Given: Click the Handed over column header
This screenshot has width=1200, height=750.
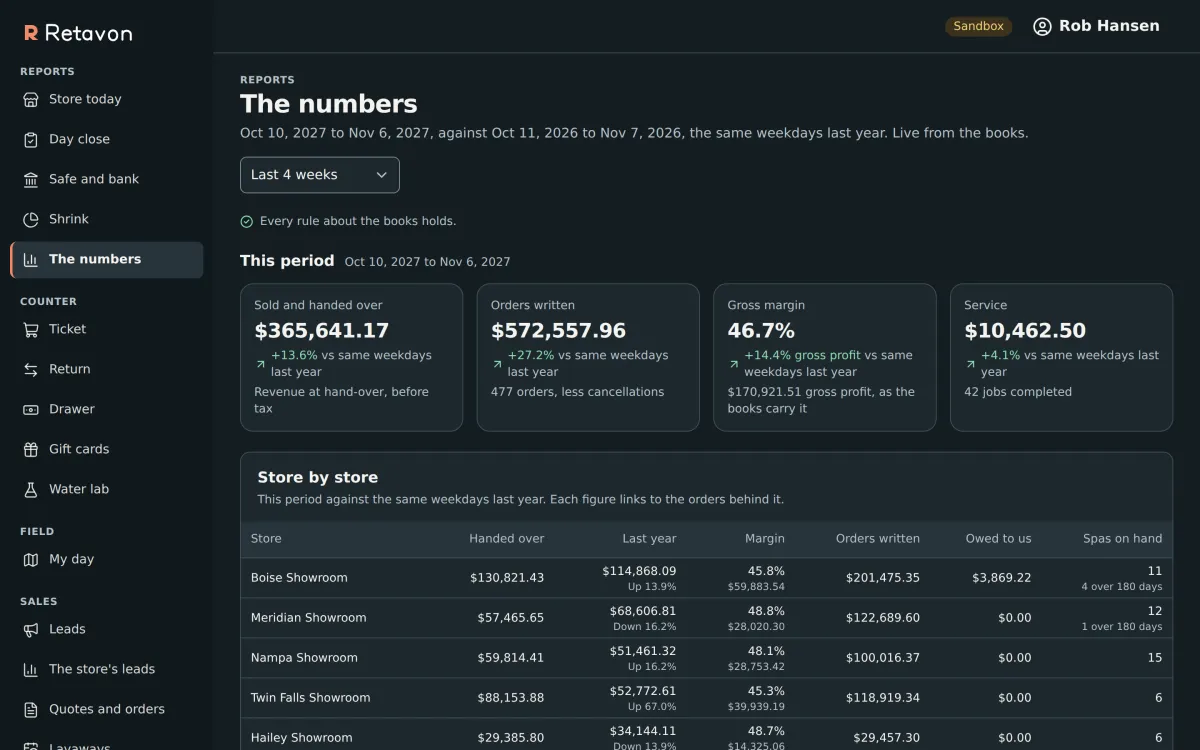Looking at the screenshot, I should pos(507,538).
